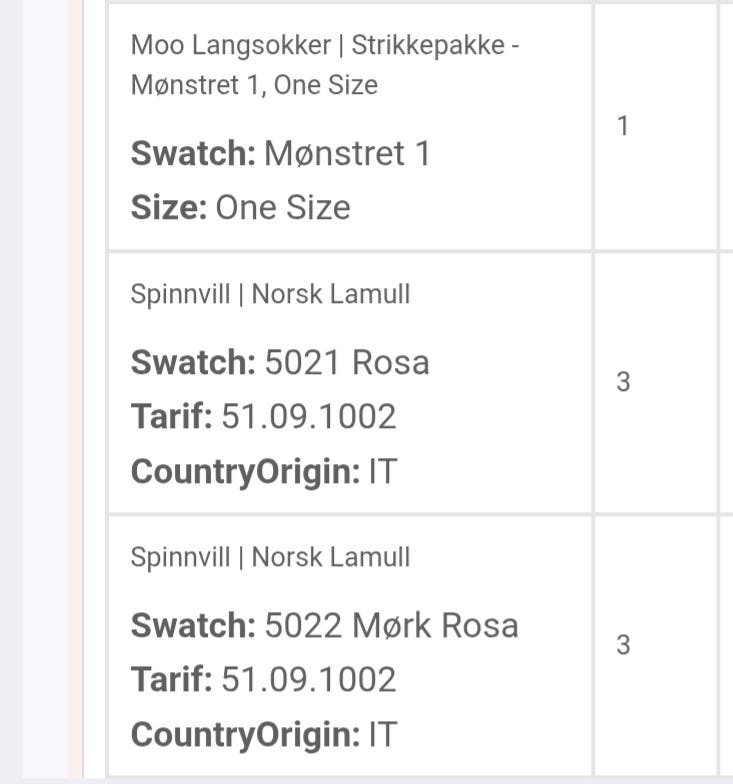Click the Swatch: Mønstret 1 text
This screenshot has width=733, height=784.
click(280, 153)
